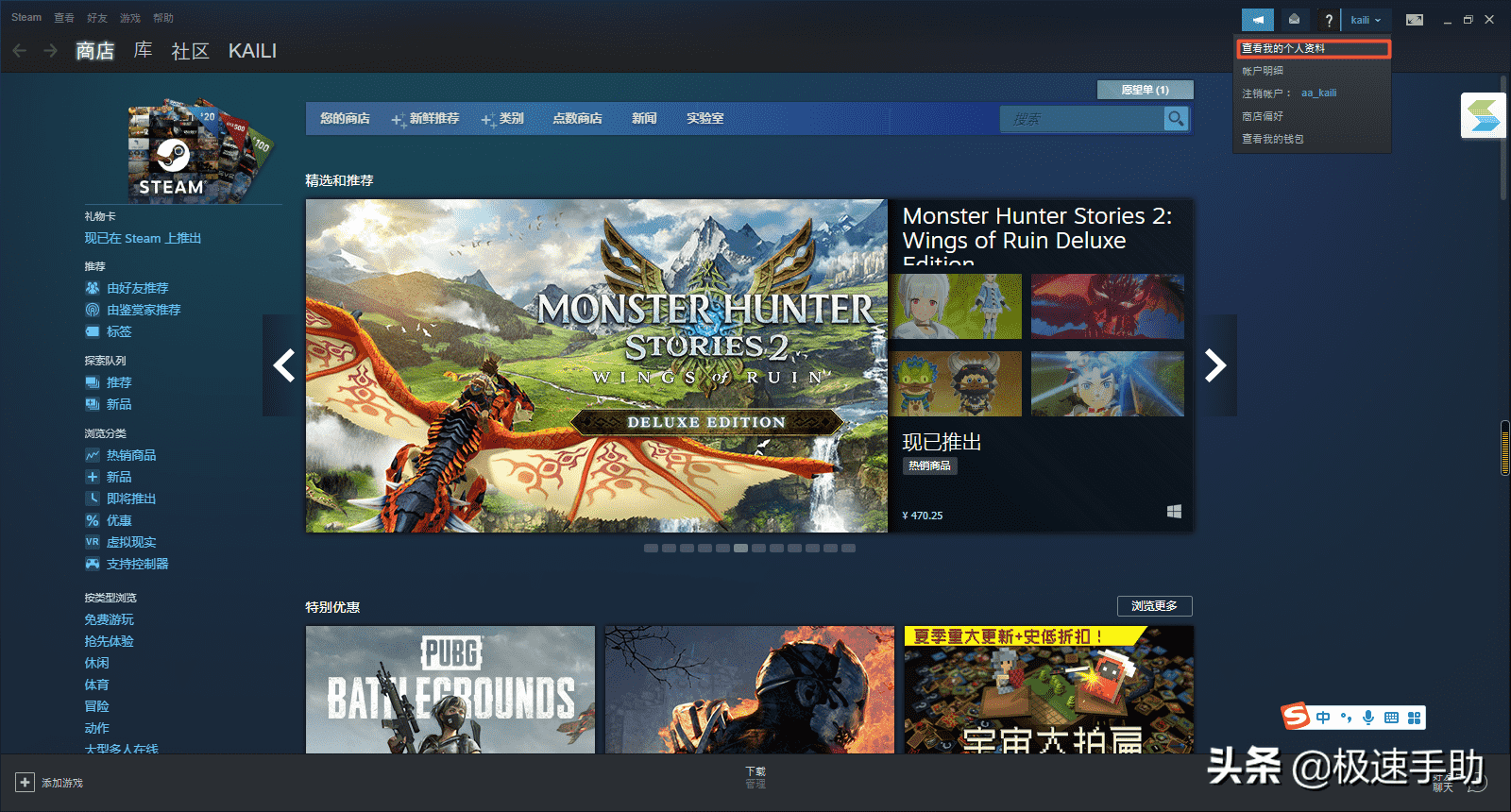1511x812 pixels.
Task: Click the store search magnifier icon
Action: [1176, 118]
